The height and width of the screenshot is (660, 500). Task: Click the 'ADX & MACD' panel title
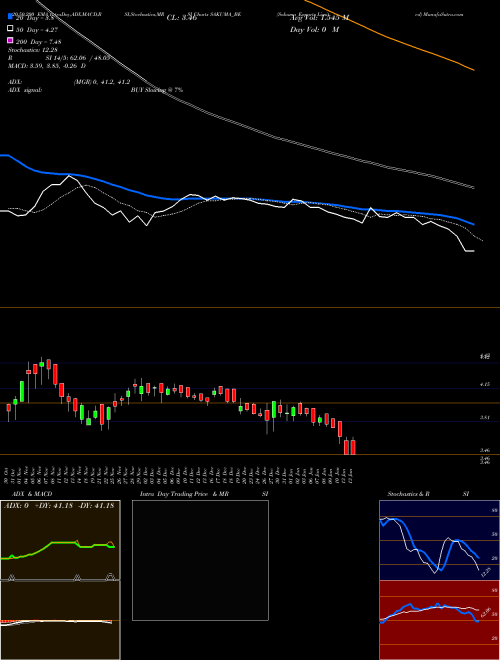tap(32, 494)
